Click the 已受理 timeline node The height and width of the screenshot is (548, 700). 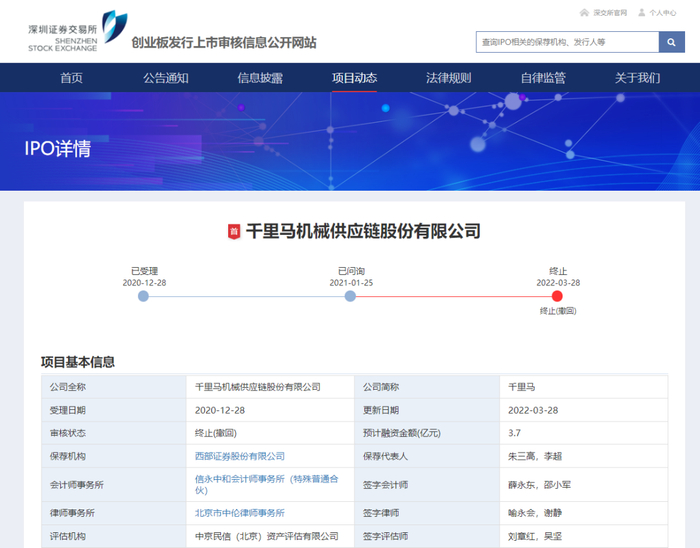(143, 296)
